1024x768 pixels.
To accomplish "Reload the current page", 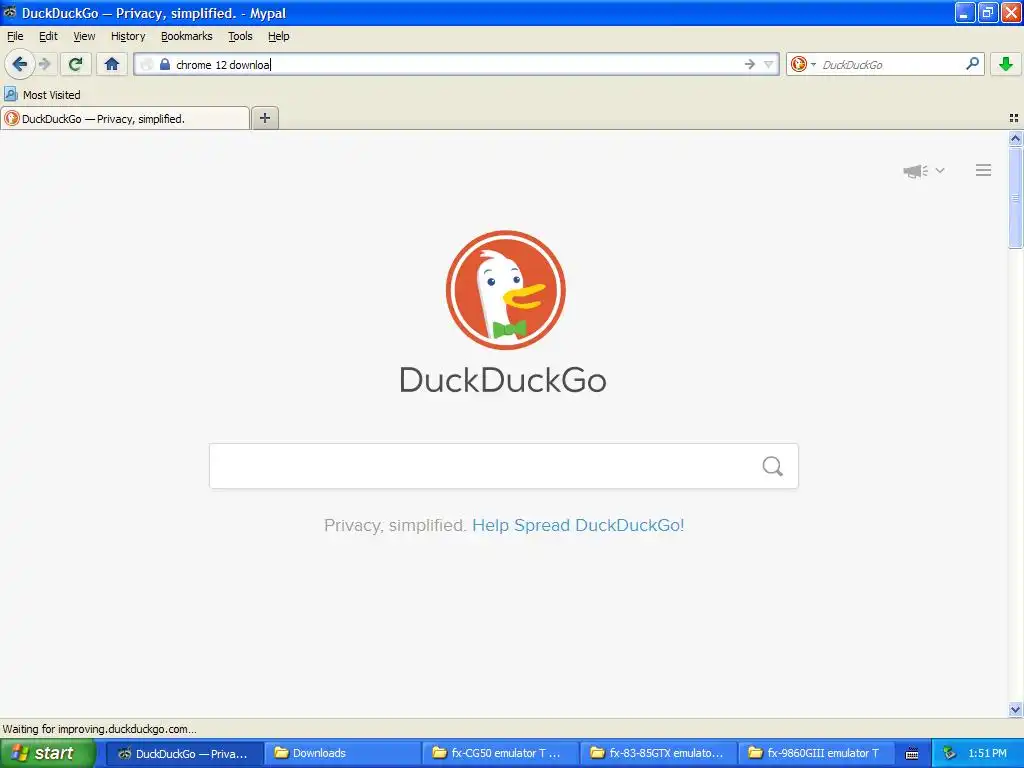I will [x=76, y=64].
